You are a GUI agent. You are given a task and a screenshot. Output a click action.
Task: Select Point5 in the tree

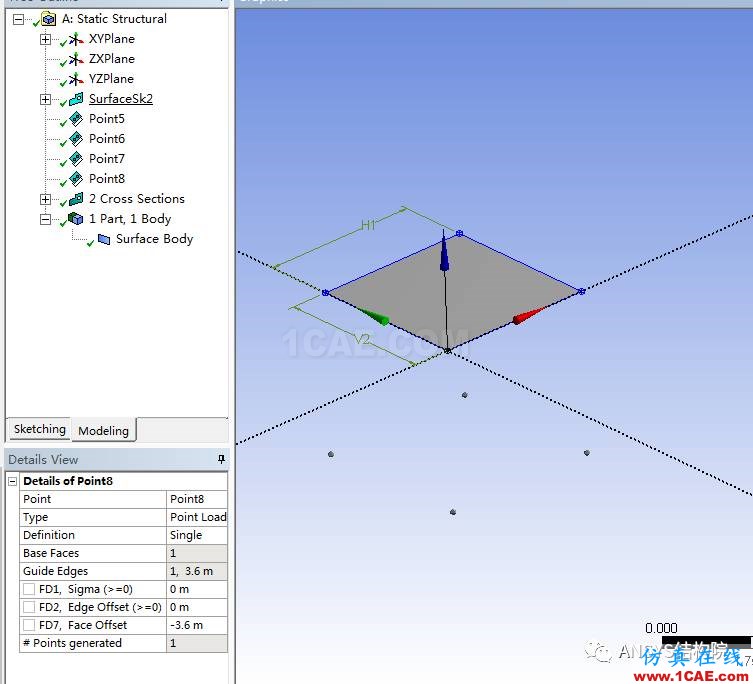pyautogui.click(x=107, y=119)
